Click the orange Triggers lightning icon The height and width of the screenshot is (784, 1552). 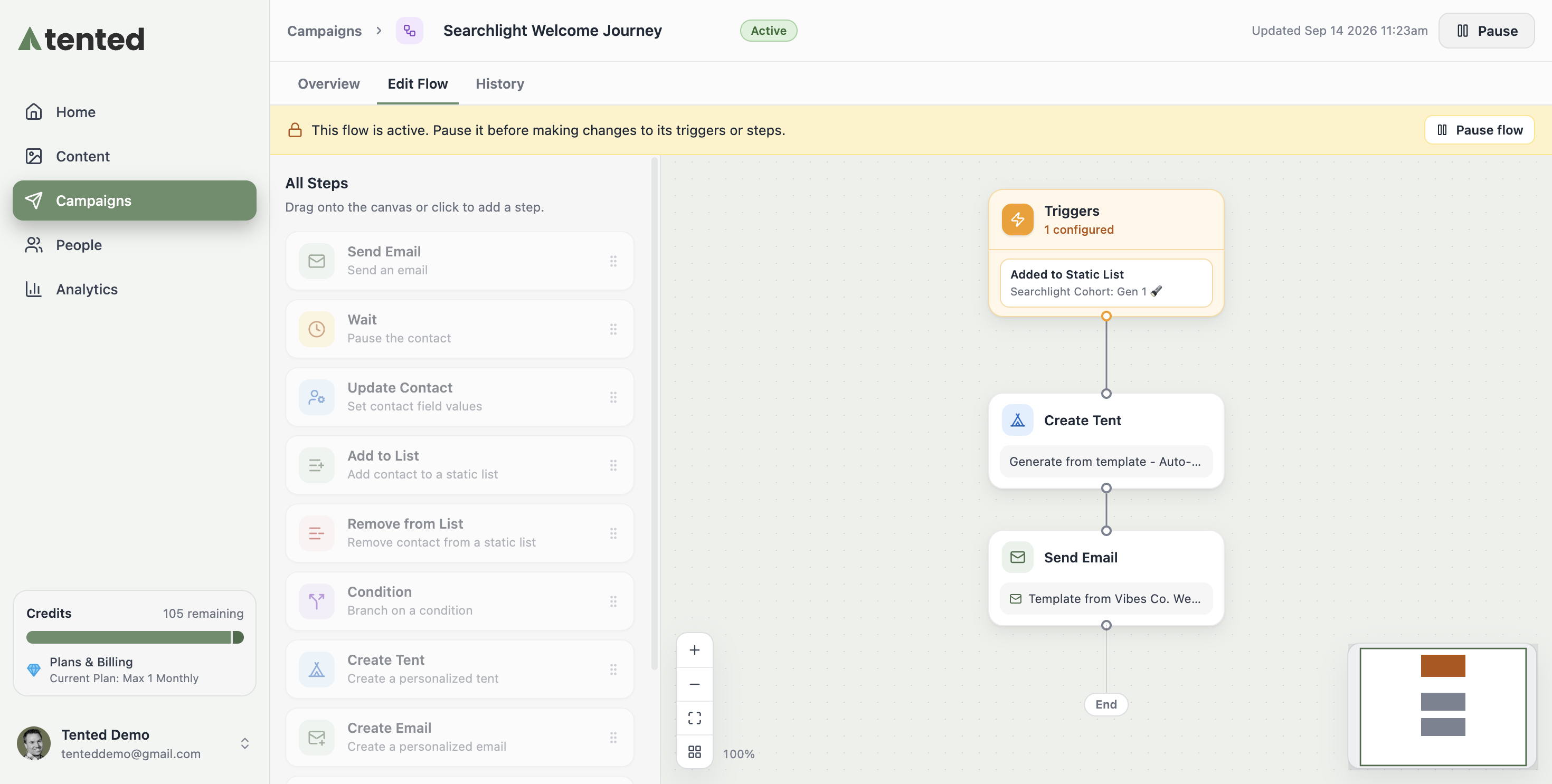coord(1017,219)
